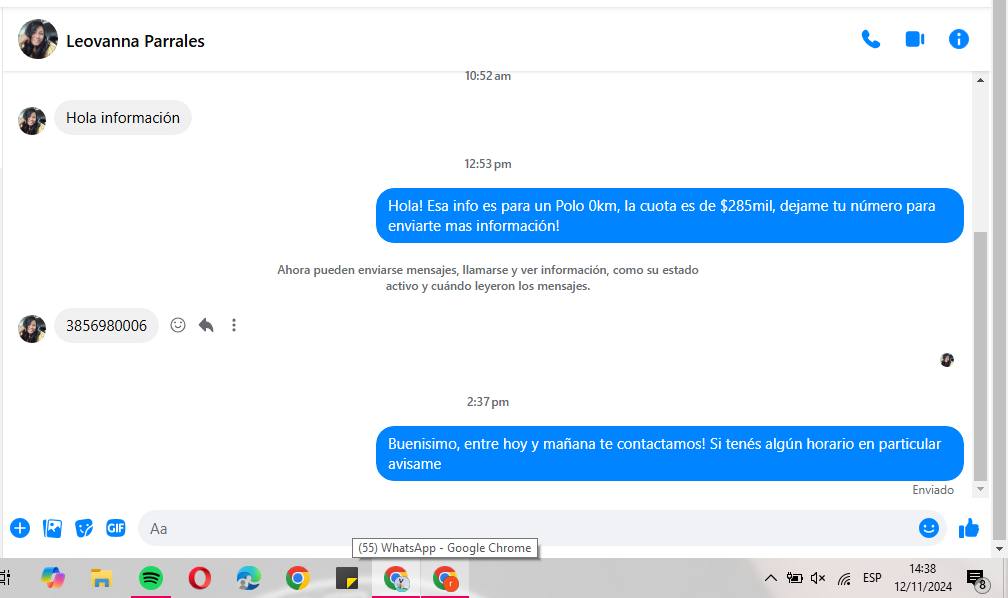Click the Aa message input field
1008x598 pixels.
click(527, 529)
